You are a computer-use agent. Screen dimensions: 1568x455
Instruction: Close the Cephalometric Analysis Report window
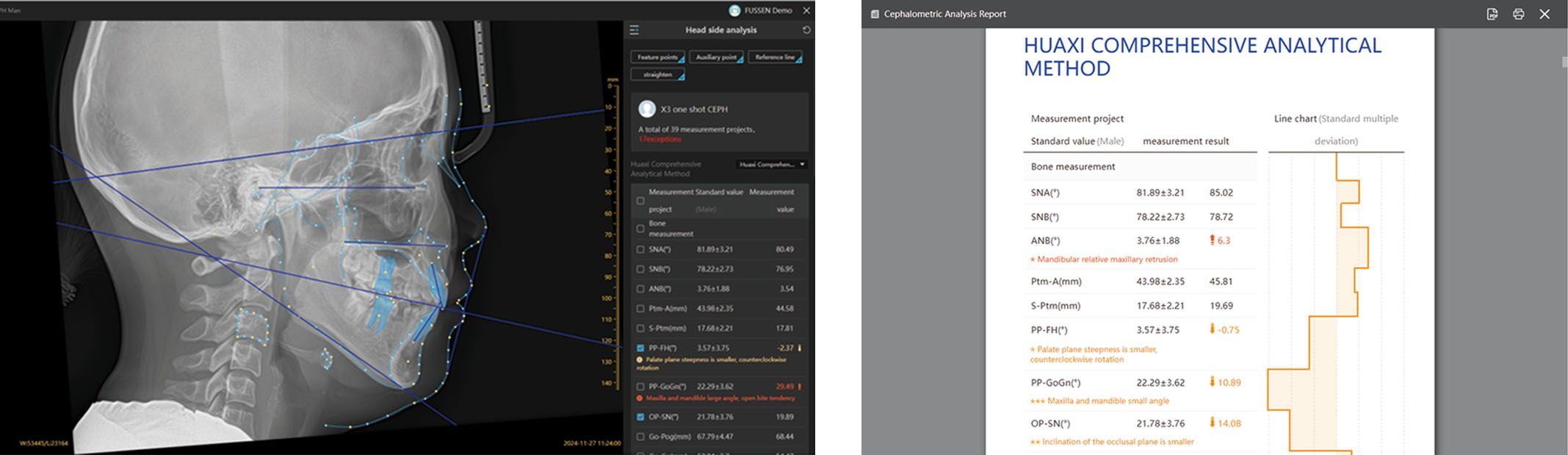click(1544, 14)
